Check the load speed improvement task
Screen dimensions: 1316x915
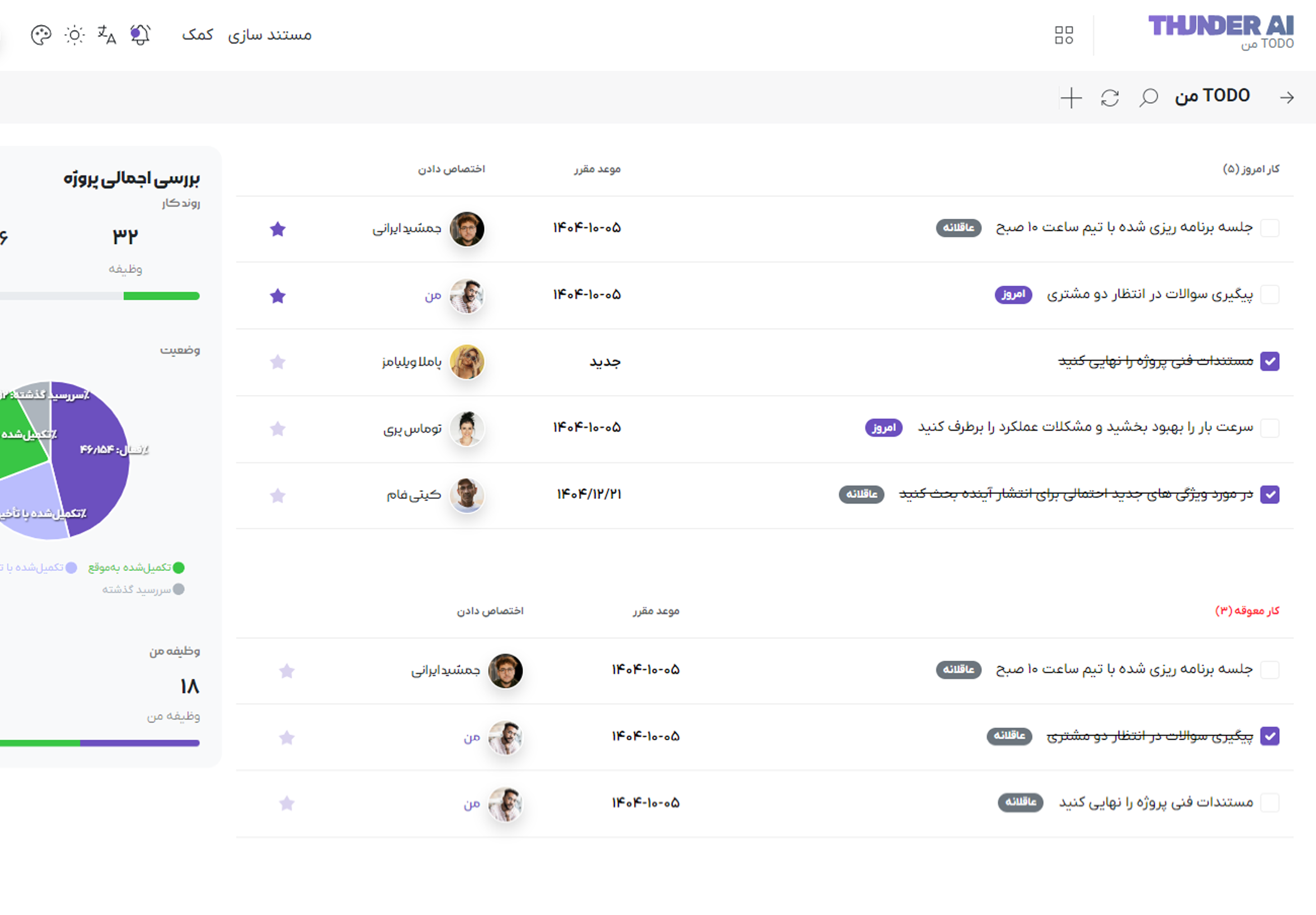(1270, 428)
